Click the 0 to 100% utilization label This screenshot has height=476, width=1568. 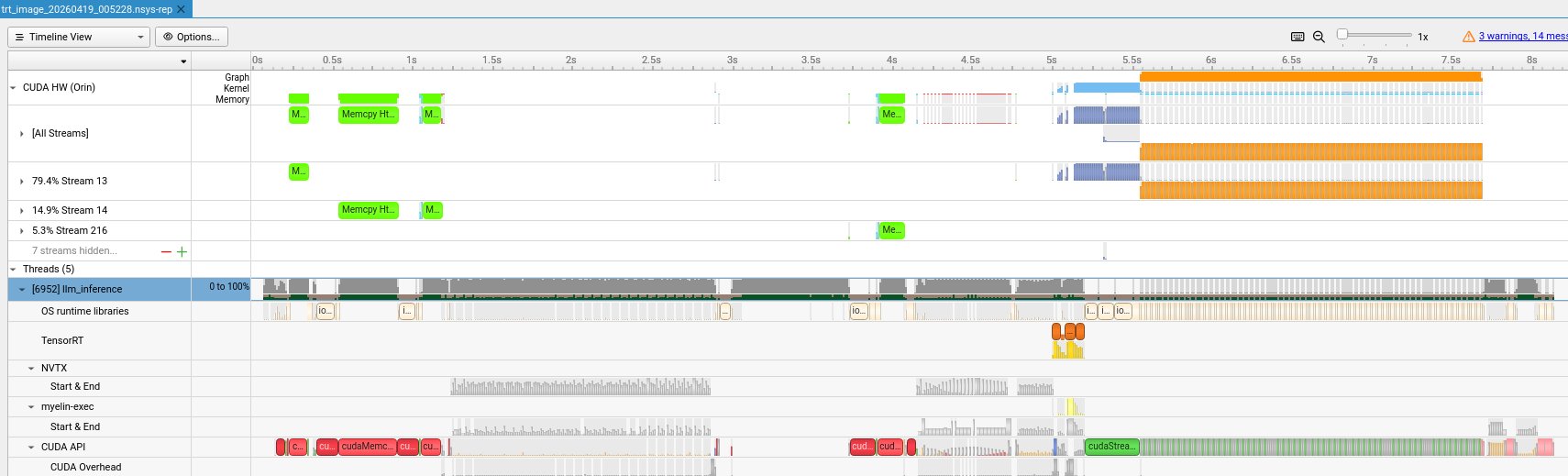(x=228, y=287)
